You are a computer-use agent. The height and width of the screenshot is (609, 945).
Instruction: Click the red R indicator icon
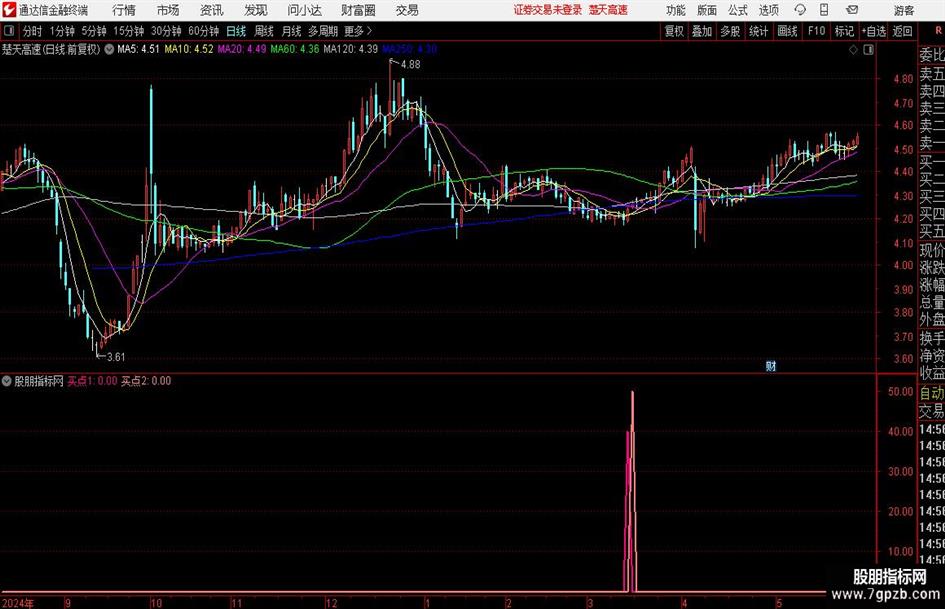click(938, 31)
